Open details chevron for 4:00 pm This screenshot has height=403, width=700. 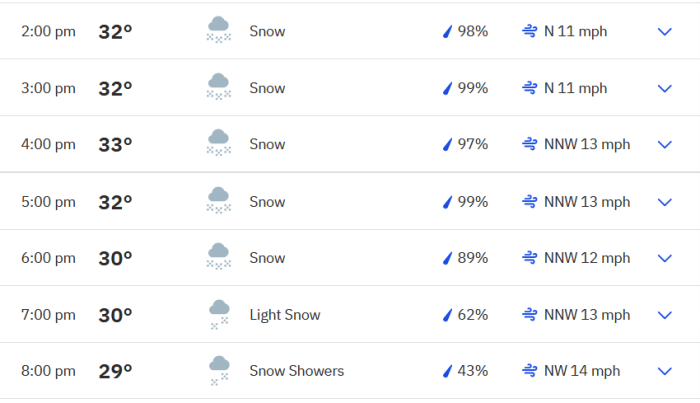[665, 145]
